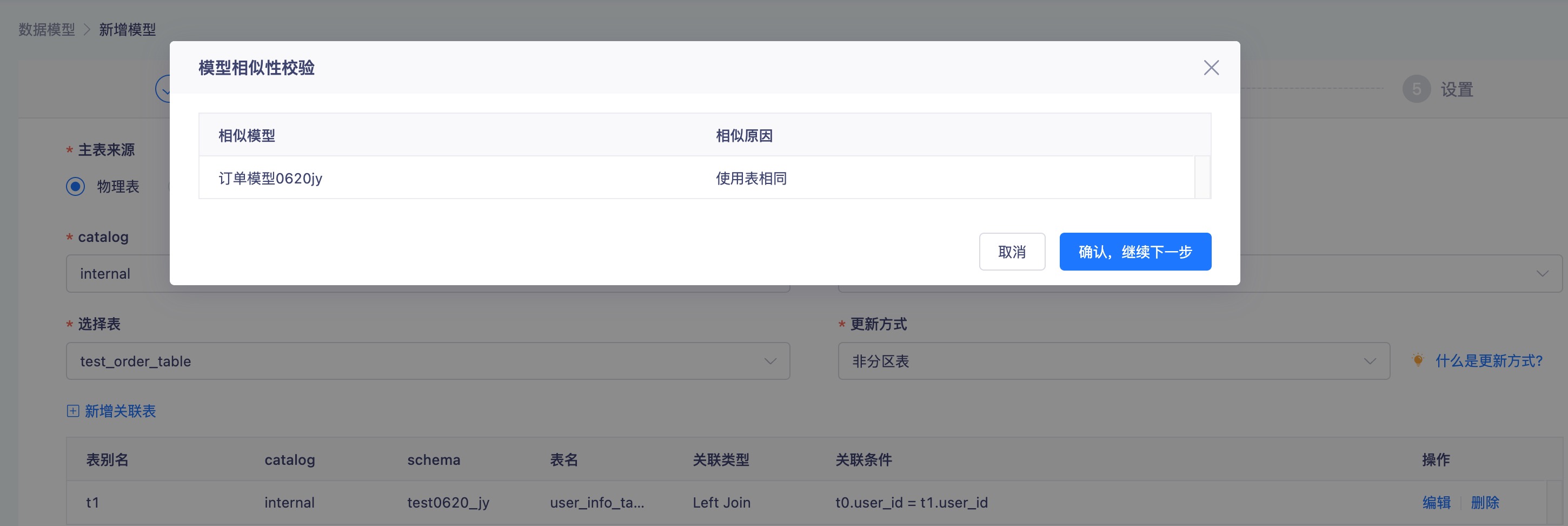Click the 相似原因 column header

(x=744, y=135)
